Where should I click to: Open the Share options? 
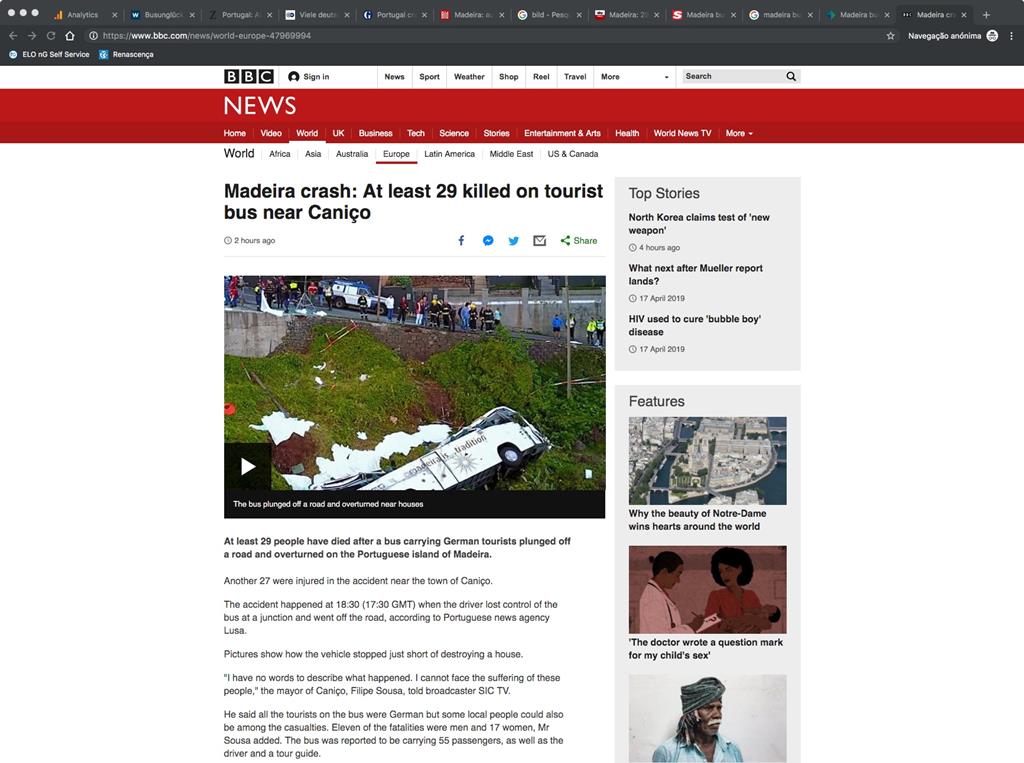(x=579, y=240)
